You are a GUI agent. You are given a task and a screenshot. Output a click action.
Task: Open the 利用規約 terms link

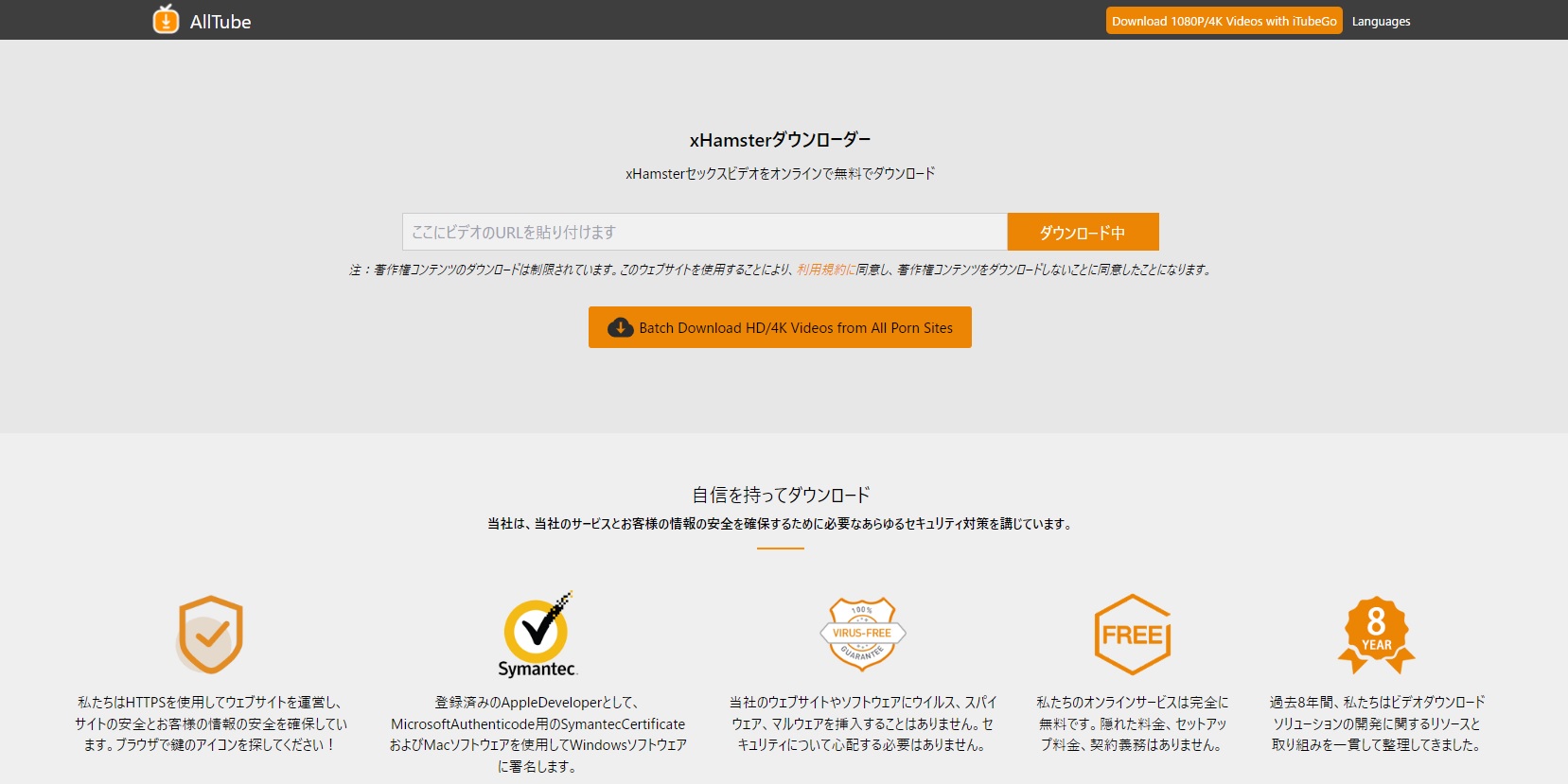click(x=826, y=270)
